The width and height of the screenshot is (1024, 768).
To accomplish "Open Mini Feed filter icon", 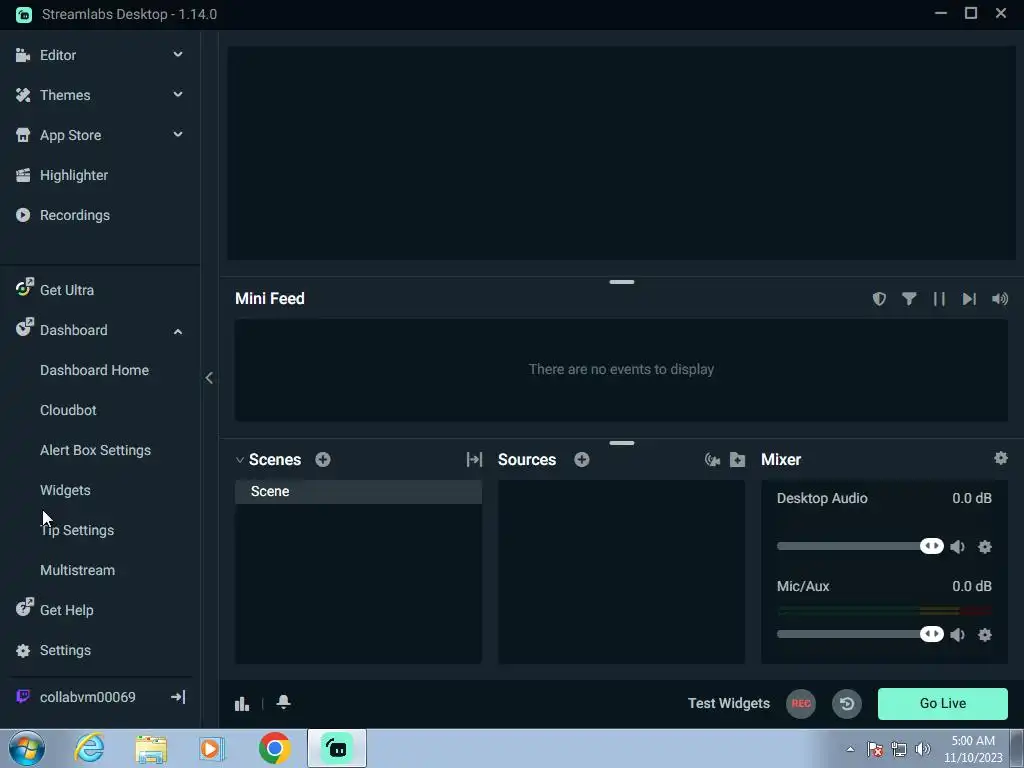I will click(909, 298).
